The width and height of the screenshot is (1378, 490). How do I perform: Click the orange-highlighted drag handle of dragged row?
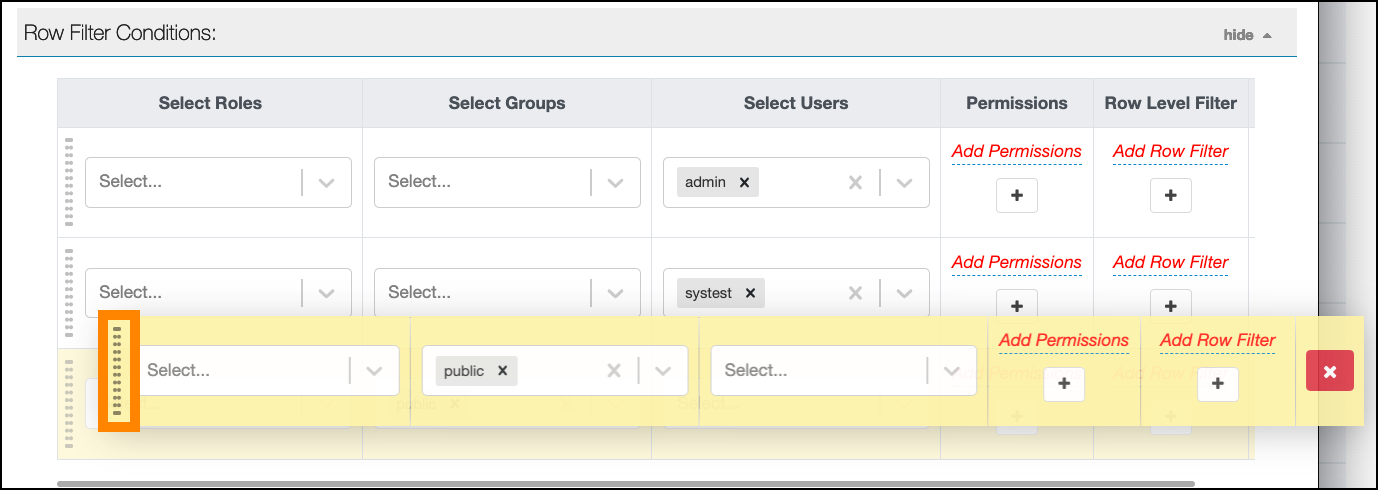(x=118, y=370)
